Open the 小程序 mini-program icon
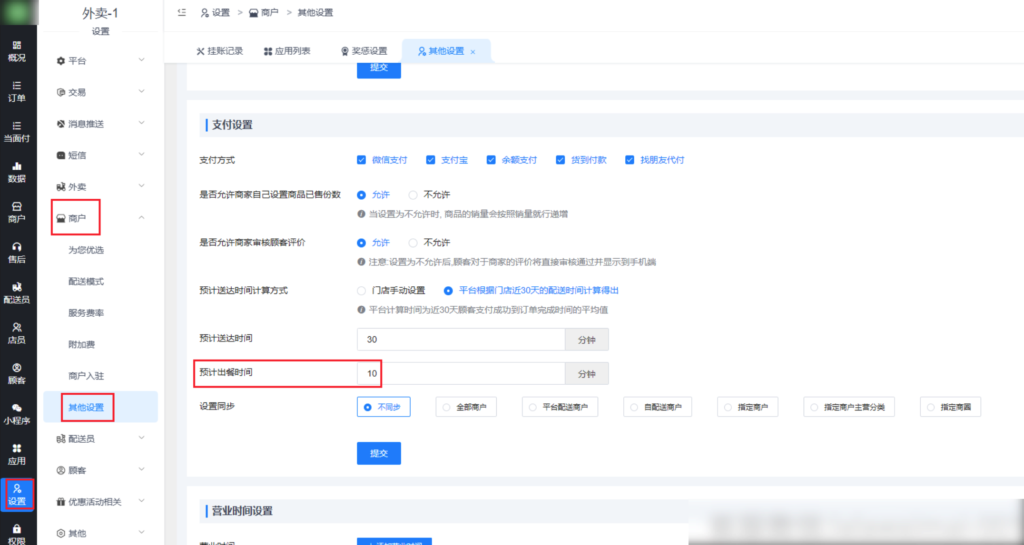The width and height of the screenshot is (1024, 545). (17, 414)
